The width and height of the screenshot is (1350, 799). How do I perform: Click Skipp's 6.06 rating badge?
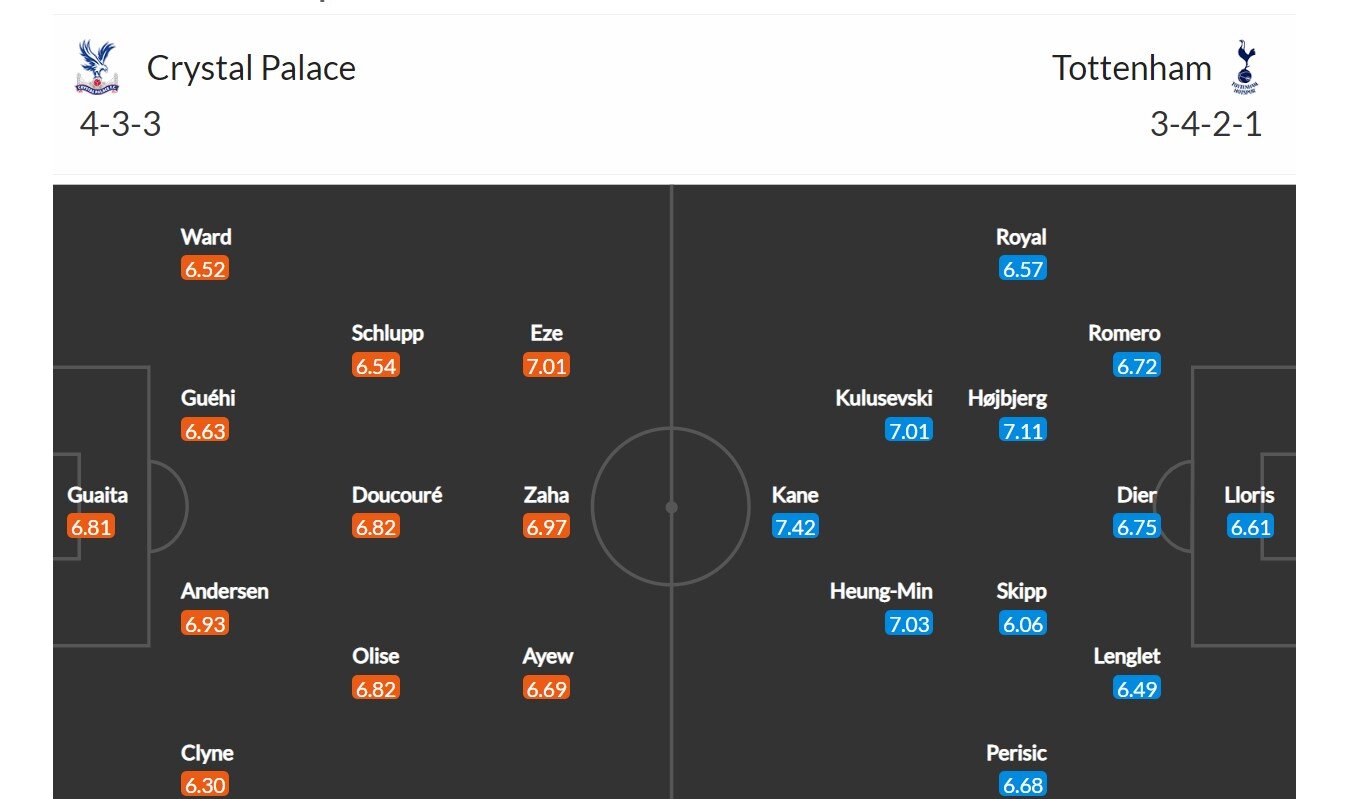click(1023, 624)
